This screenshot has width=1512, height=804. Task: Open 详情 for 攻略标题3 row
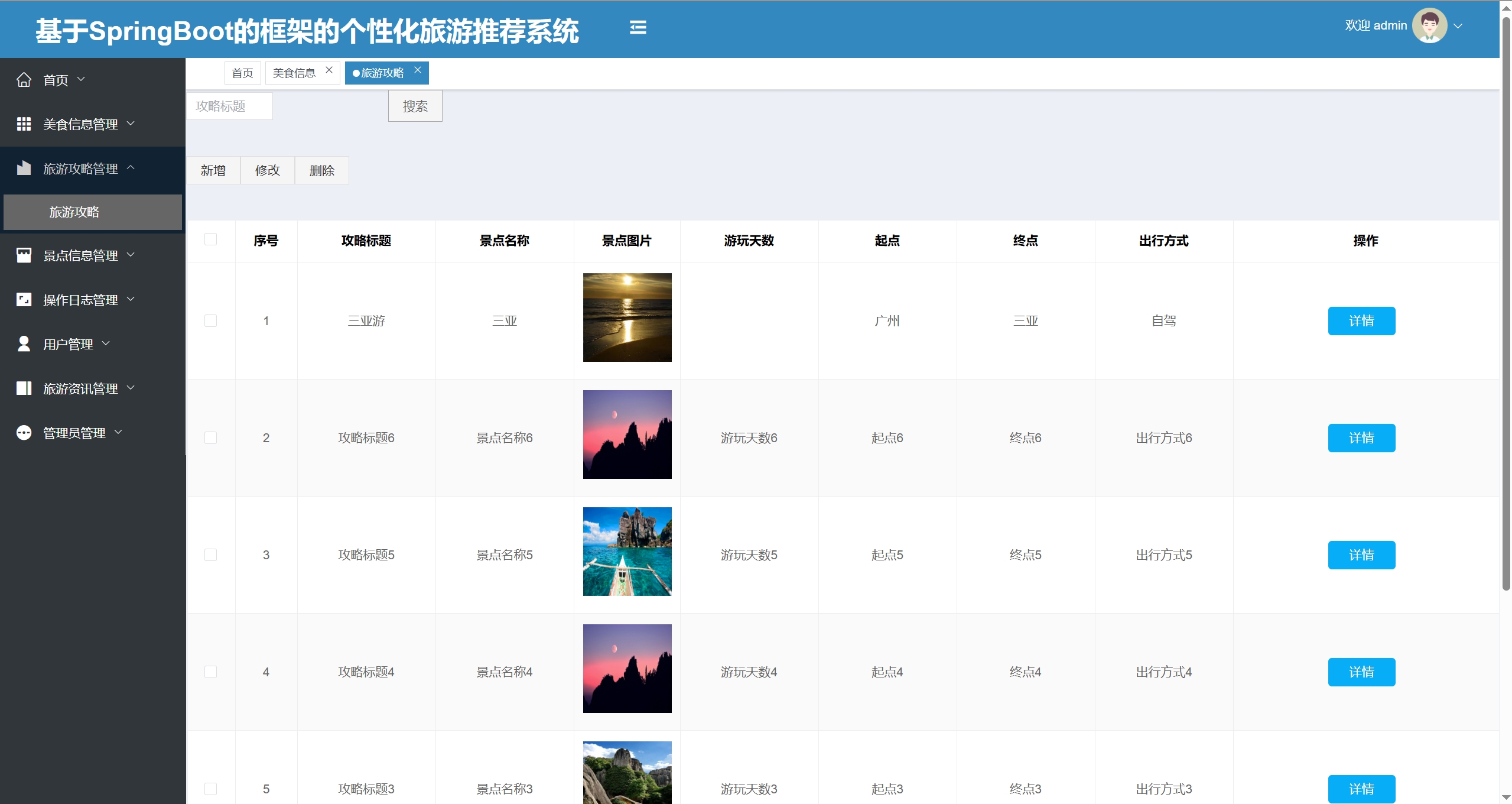click(x=1361, y=789)
